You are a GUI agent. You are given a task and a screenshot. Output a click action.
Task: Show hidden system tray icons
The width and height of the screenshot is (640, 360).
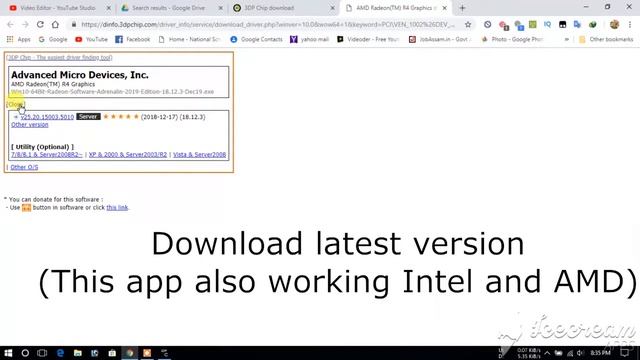(x=547, y=353)
